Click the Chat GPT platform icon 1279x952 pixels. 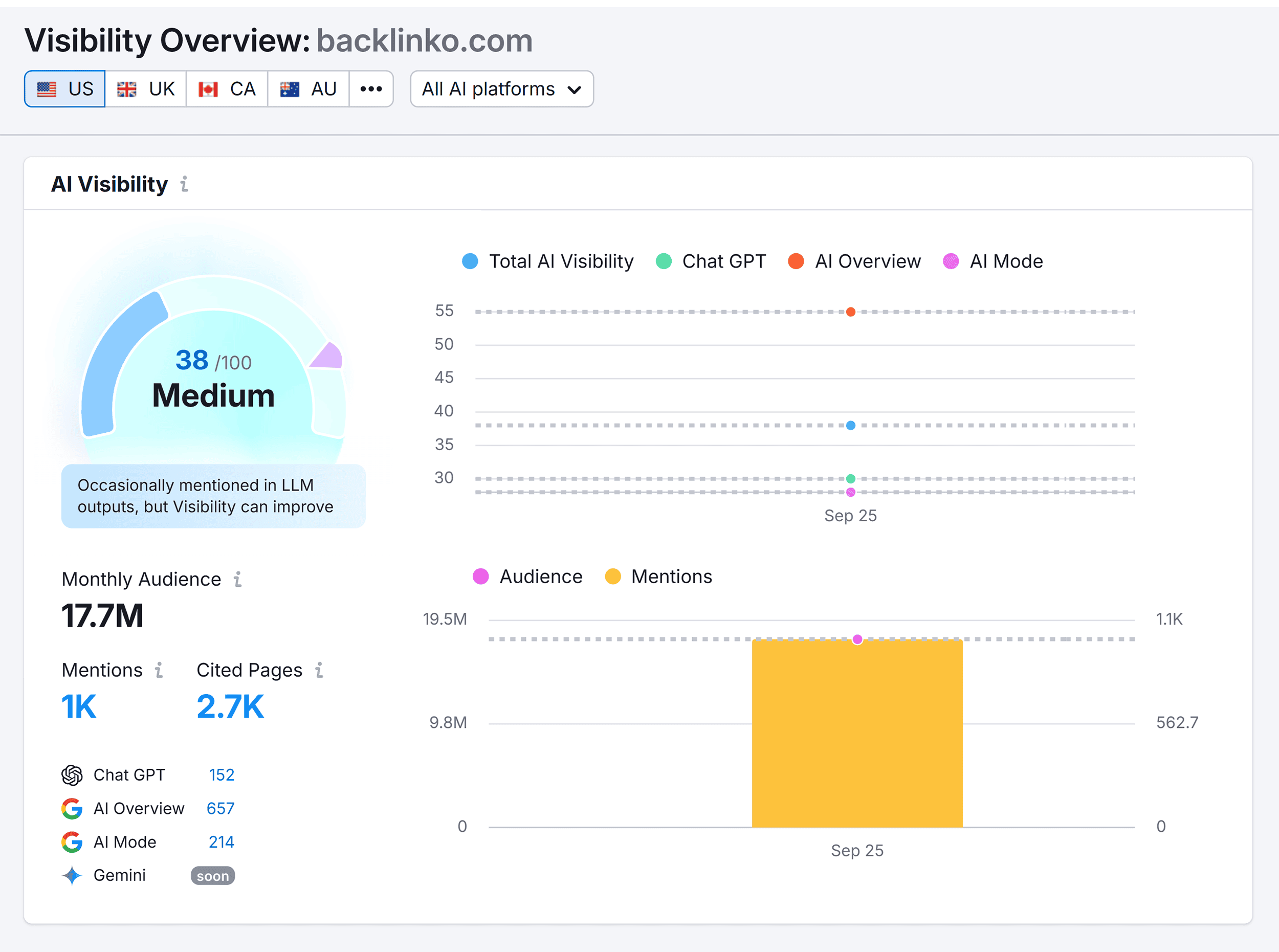point(72,774)
